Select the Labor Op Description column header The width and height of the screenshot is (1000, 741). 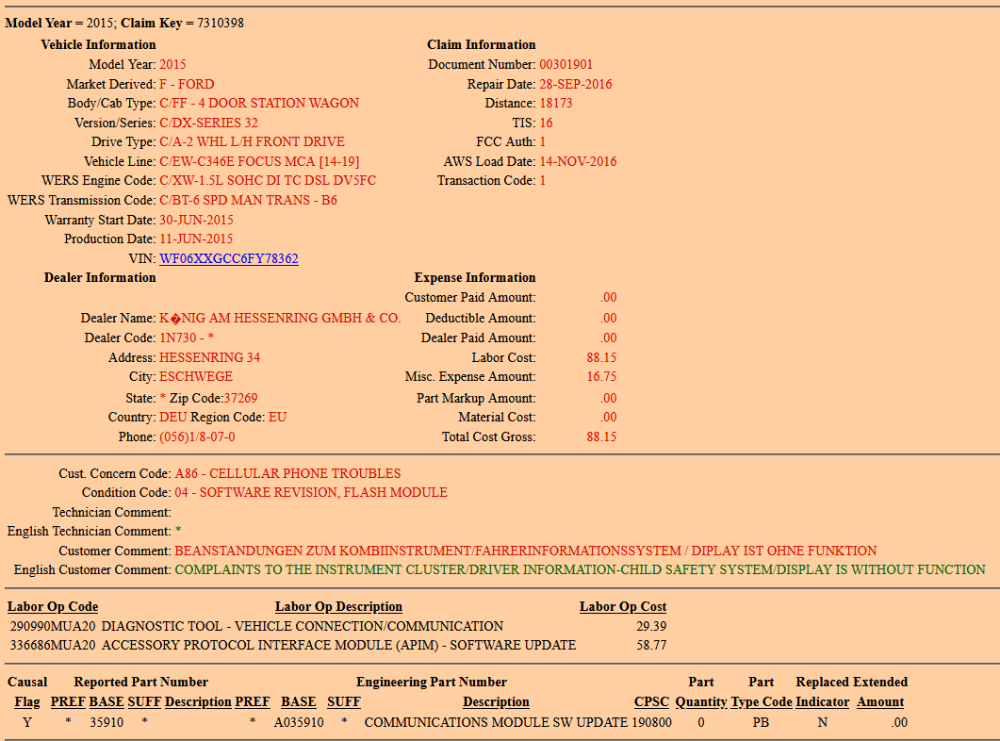point(338,607)
